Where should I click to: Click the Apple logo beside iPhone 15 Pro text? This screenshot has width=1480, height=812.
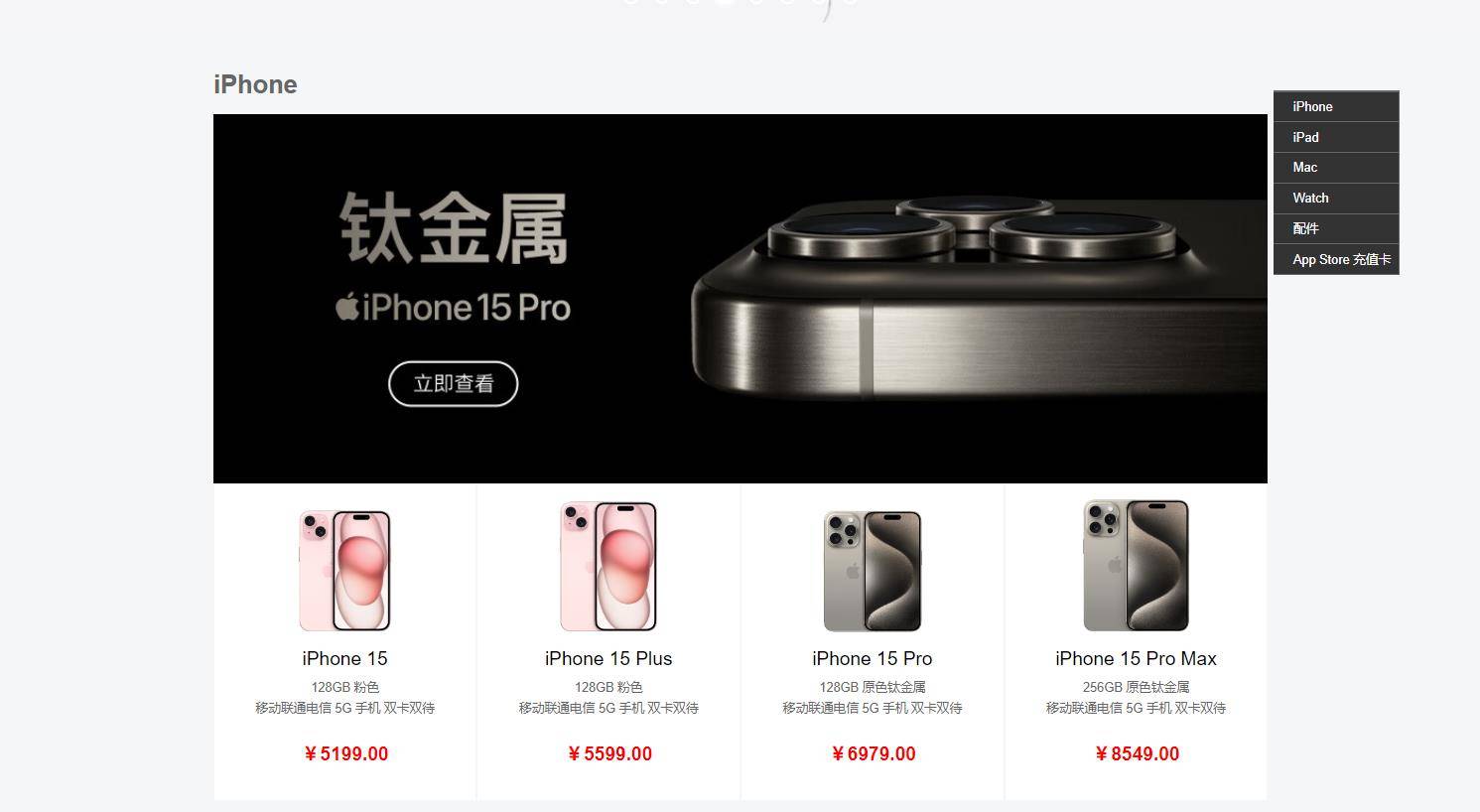[x=346, y=307]
